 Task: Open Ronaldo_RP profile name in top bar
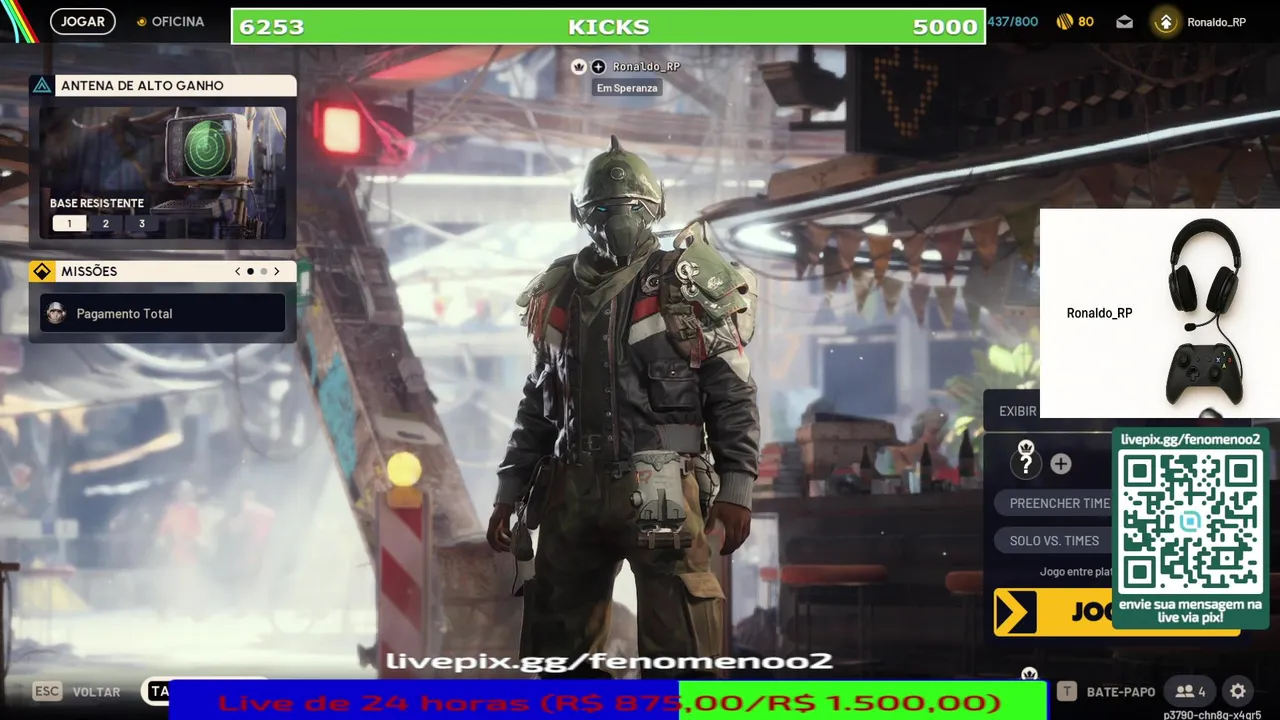(1217, 22)
